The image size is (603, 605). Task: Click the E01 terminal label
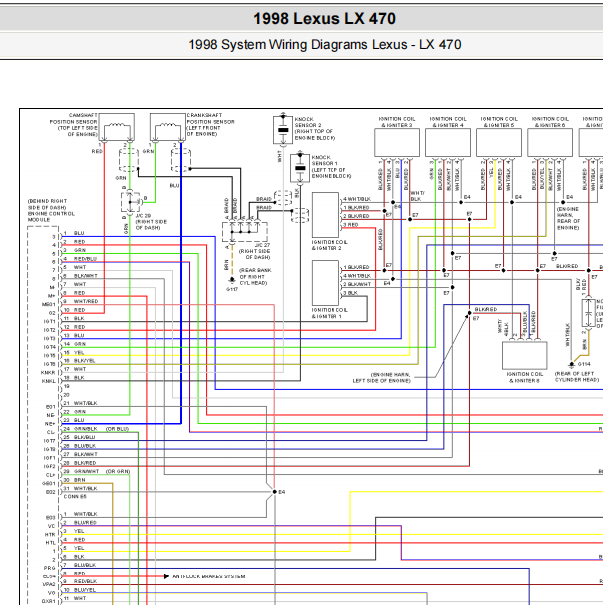[51, 407]
